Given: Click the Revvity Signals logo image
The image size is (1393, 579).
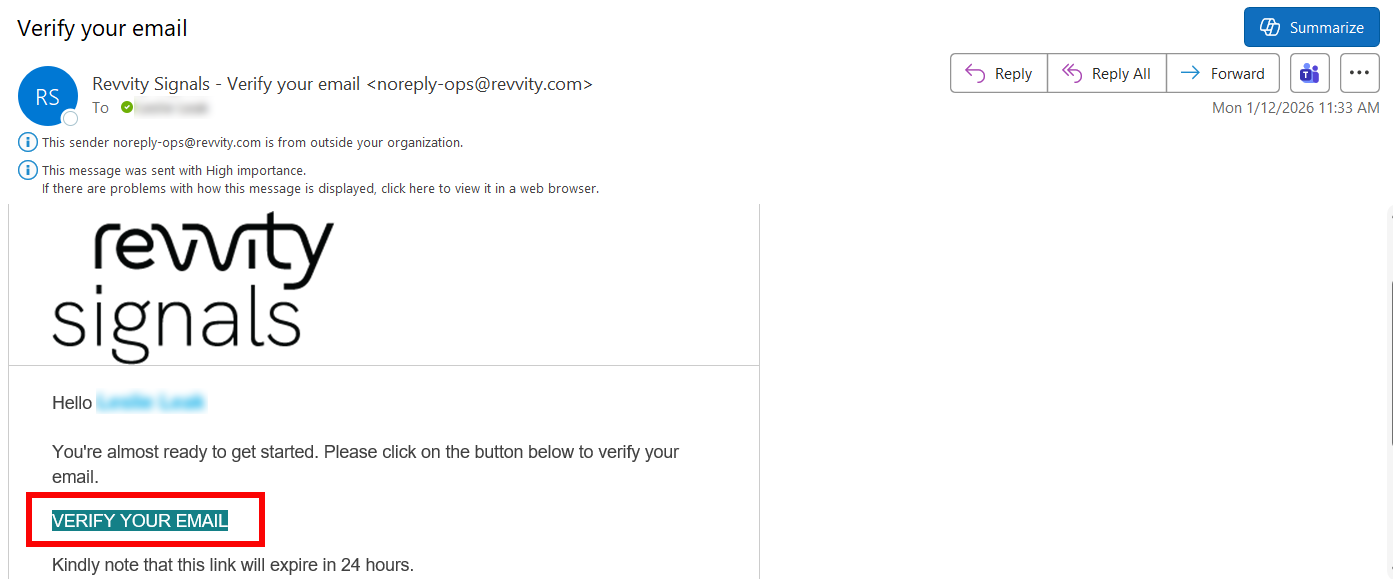Looking at the screenshot, I should point(192,286).
